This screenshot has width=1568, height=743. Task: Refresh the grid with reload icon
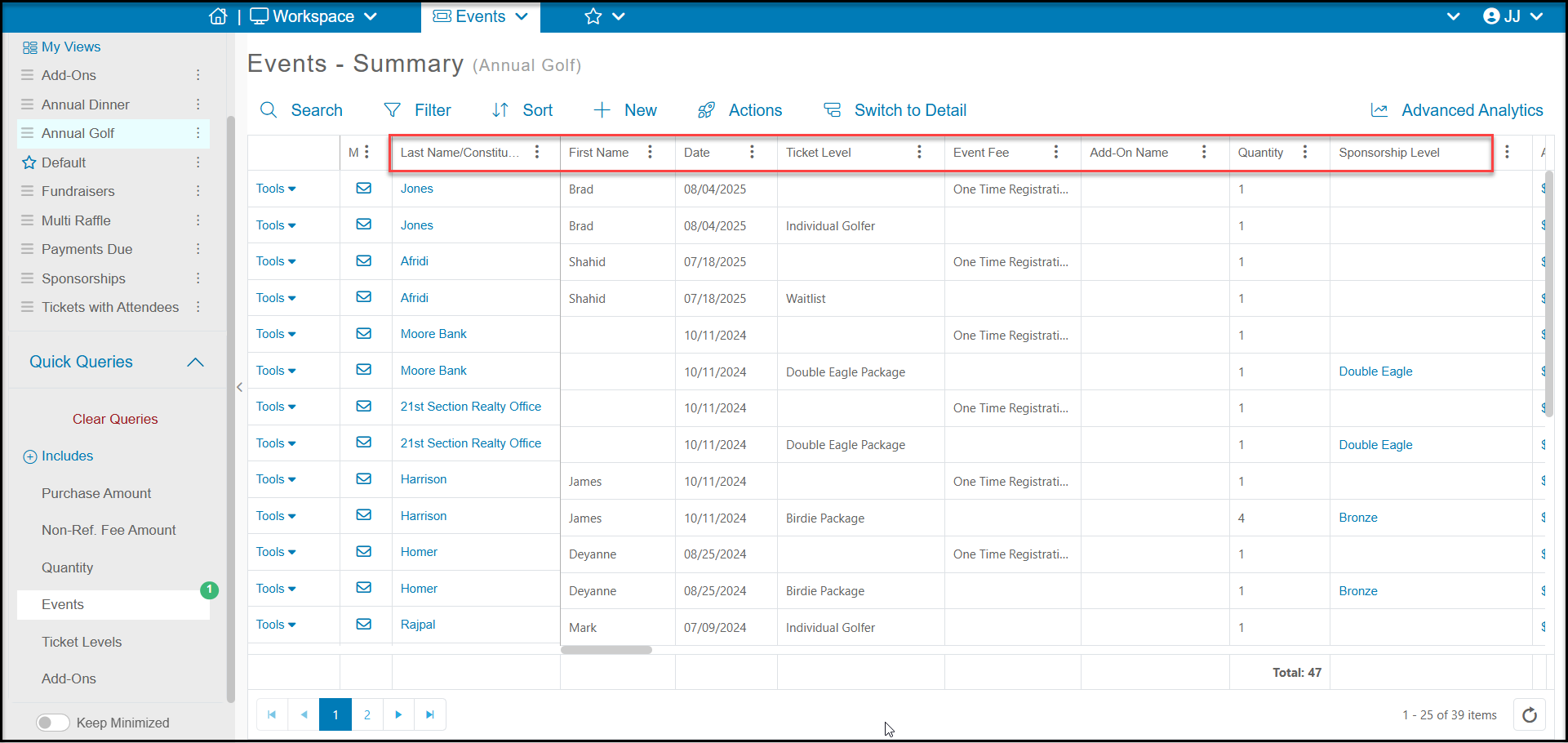tap(1530, 715)
